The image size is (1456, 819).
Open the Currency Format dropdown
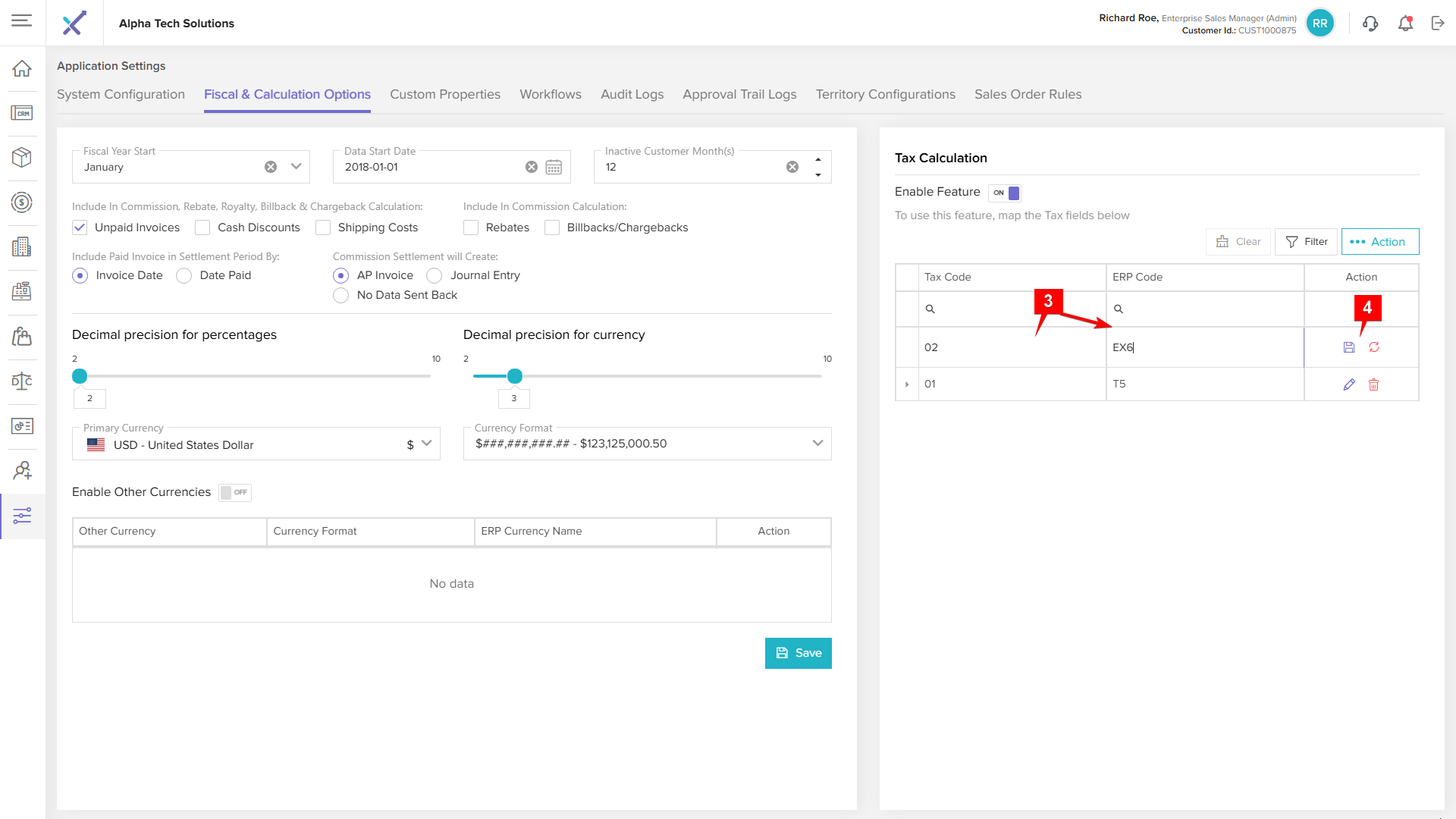817,444
